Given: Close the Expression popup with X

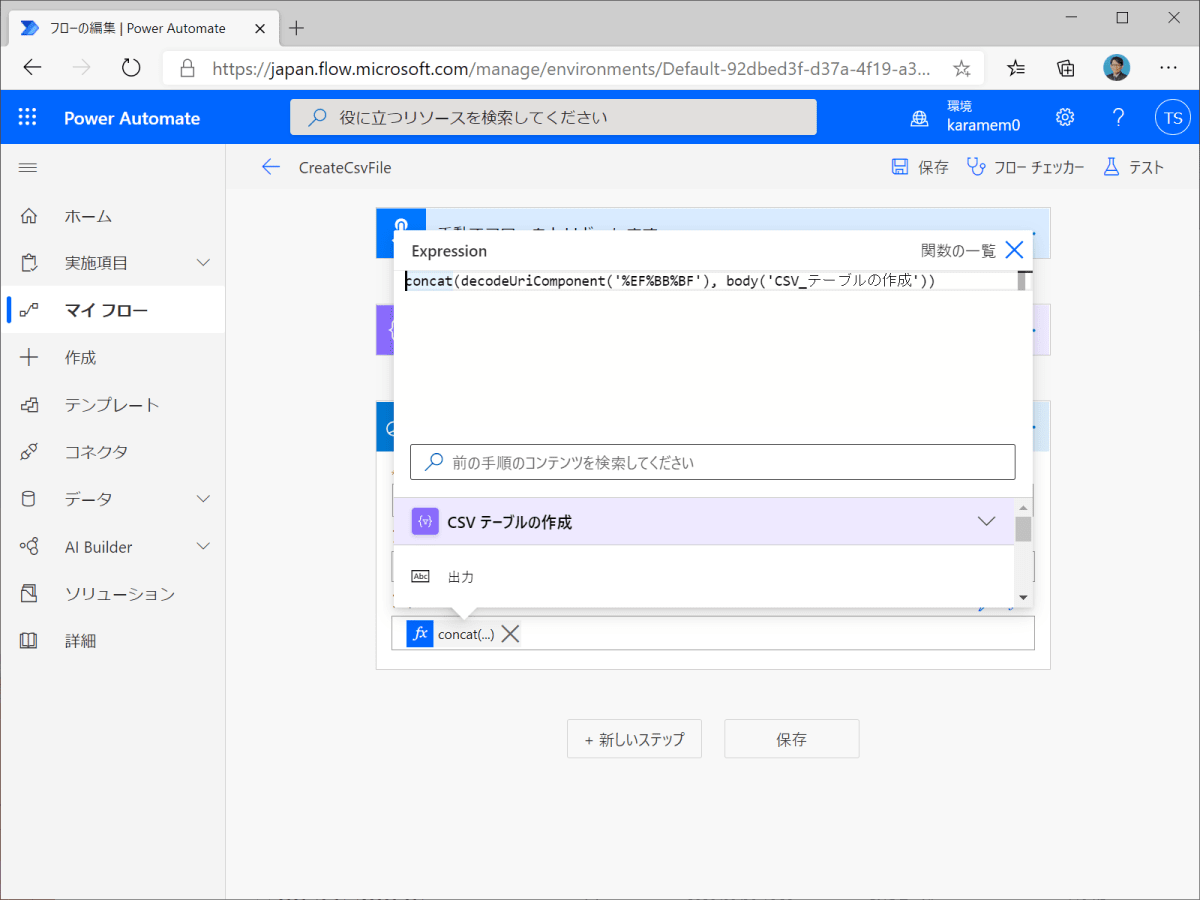Looking at the screenshot, I should [x=1014, y=250].
